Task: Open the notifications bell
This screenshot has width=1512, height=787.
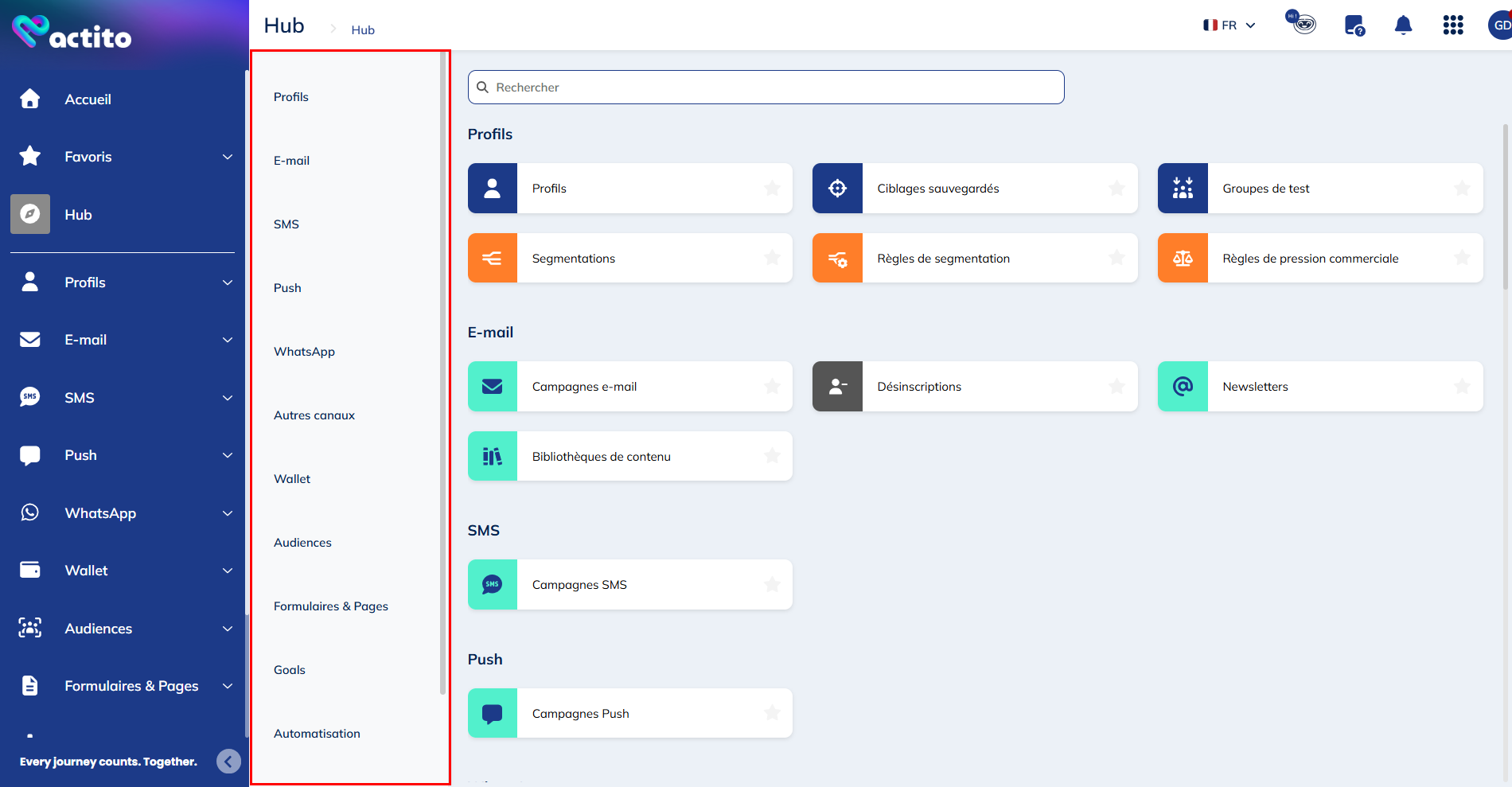Action: [1403, 25]
